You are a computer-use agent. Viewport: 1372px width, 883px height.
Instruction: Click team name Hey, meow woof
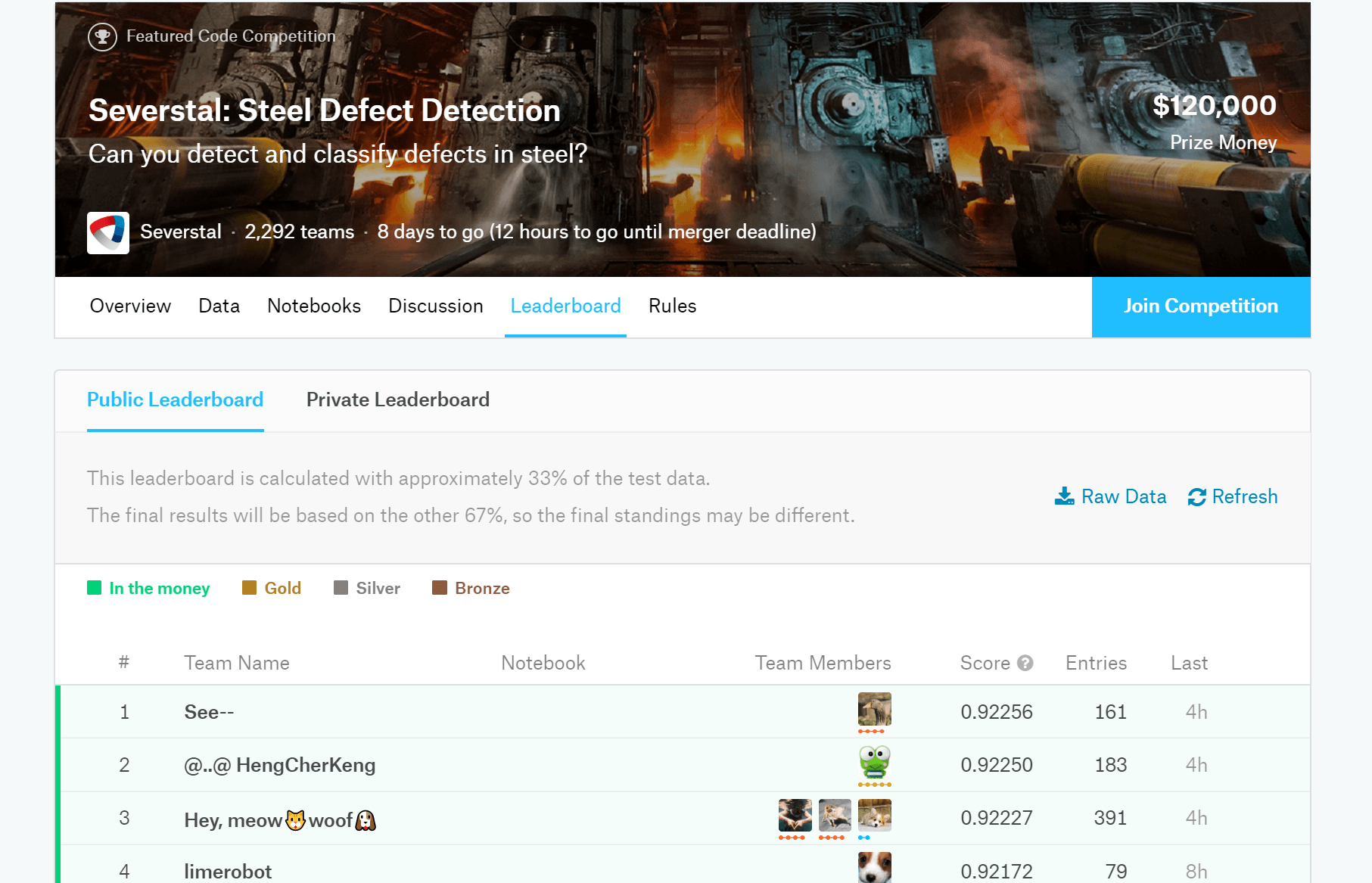click(x=280, y=820)
